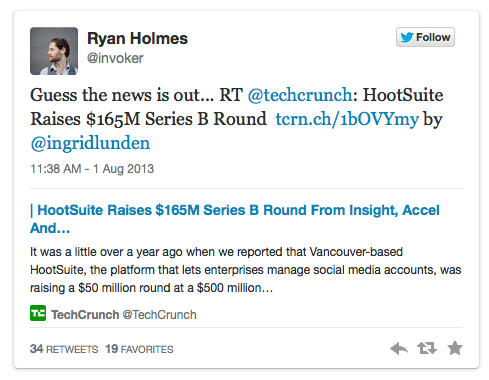Favorite the tweet with star icon

pos(455,348)
